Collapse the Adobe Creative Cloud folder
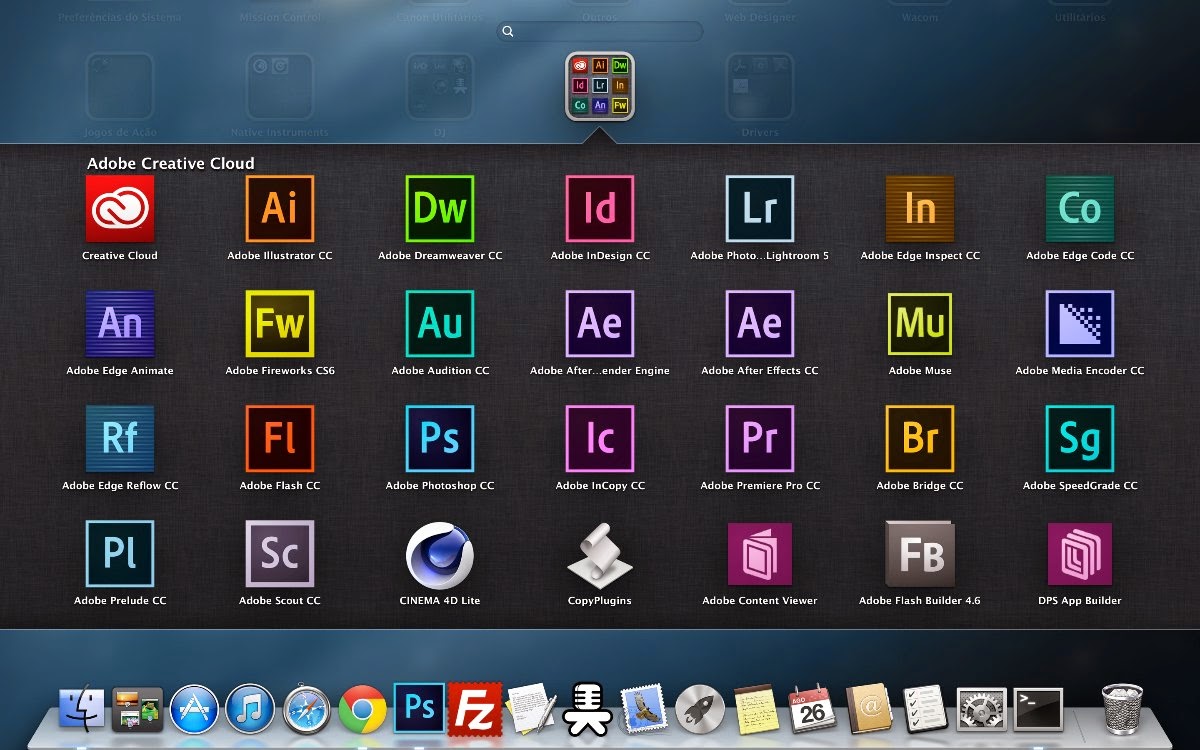 click(598, 87)
